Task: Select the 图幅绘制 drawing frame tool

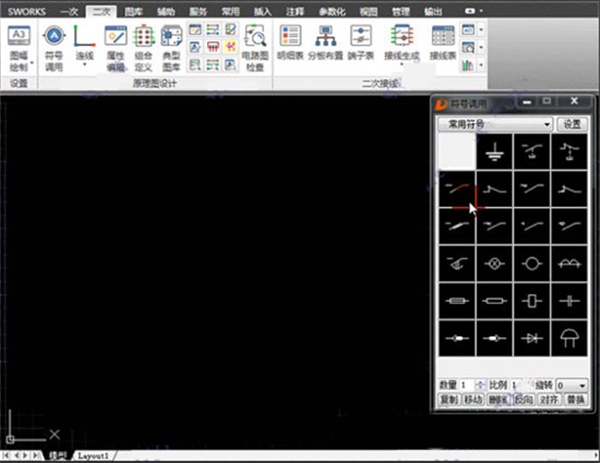Action: (19, 47)
